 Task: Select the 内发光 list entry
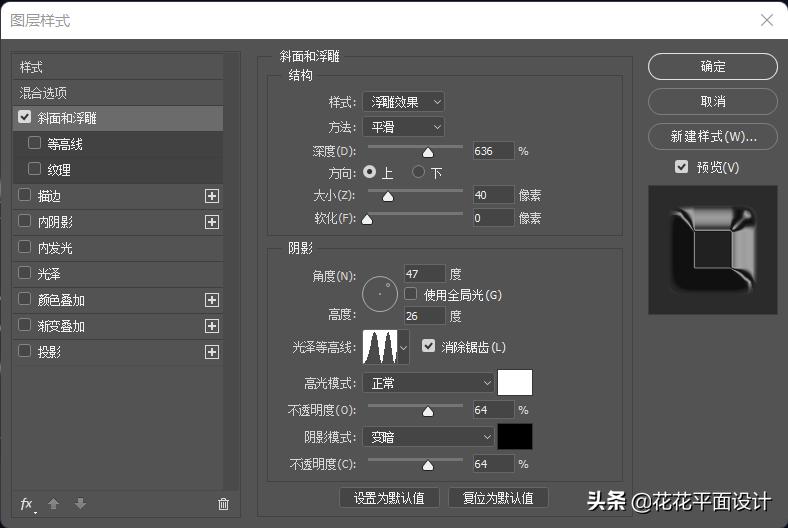point(118,248)
